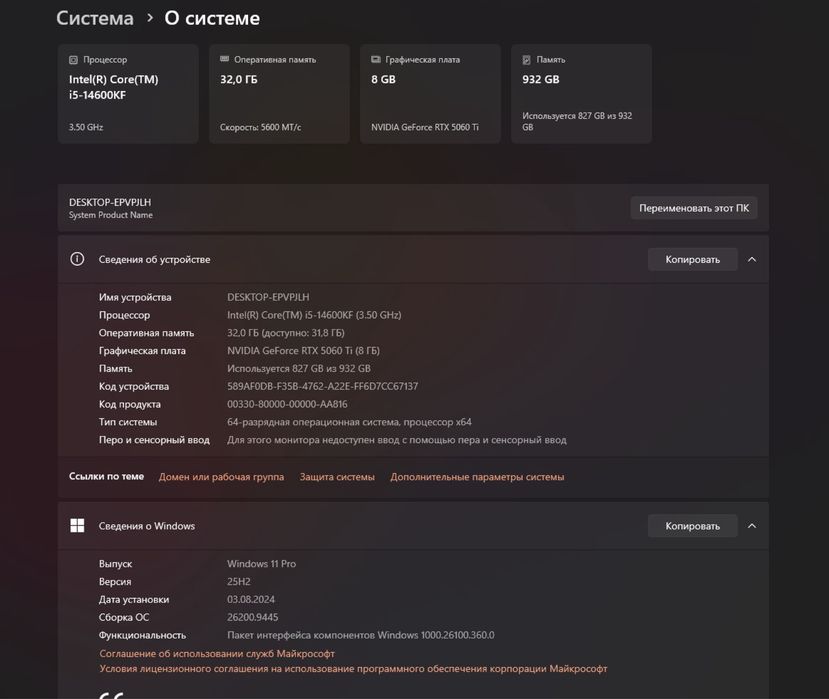Select the OS build value 26200.9445
The width and height of the screenshot is (829, 699).
(253, 617)
